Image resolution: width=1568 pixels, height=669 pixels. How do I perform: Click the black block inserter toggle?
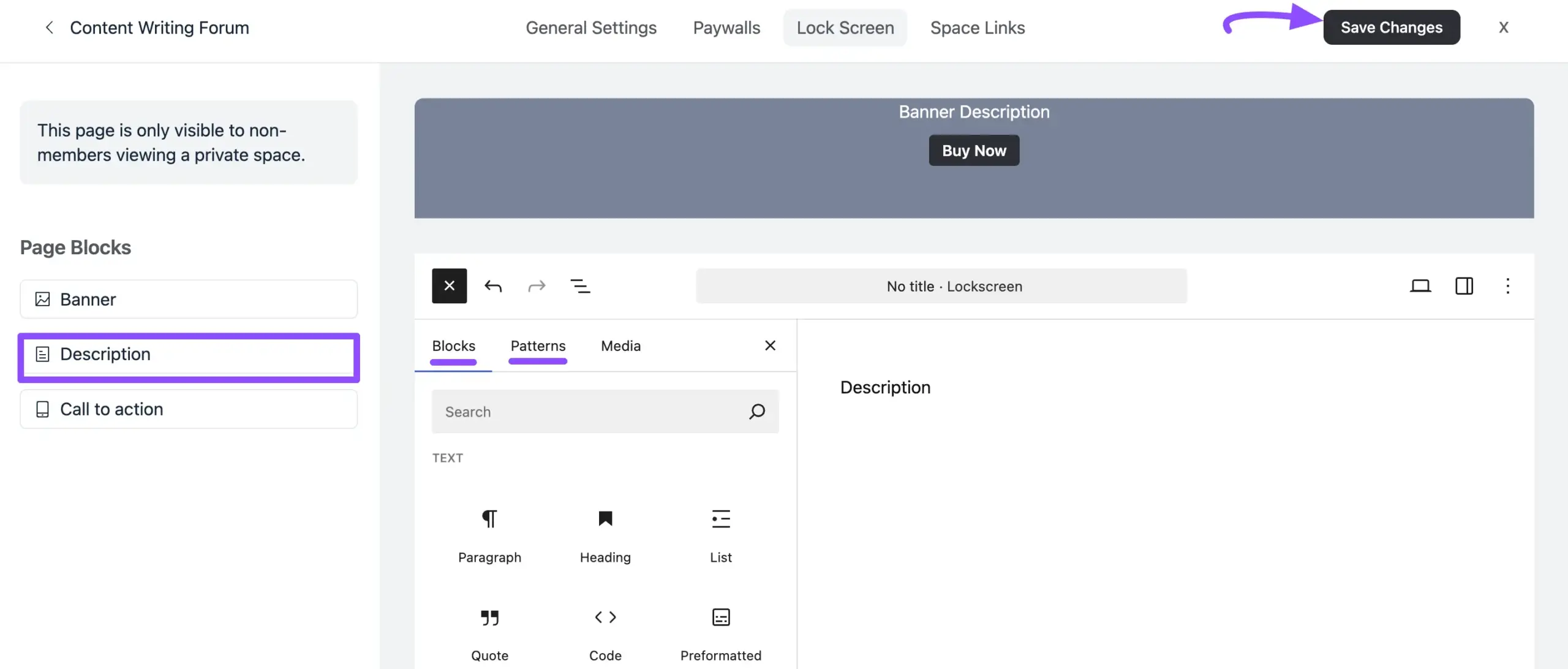coord(449,285)
